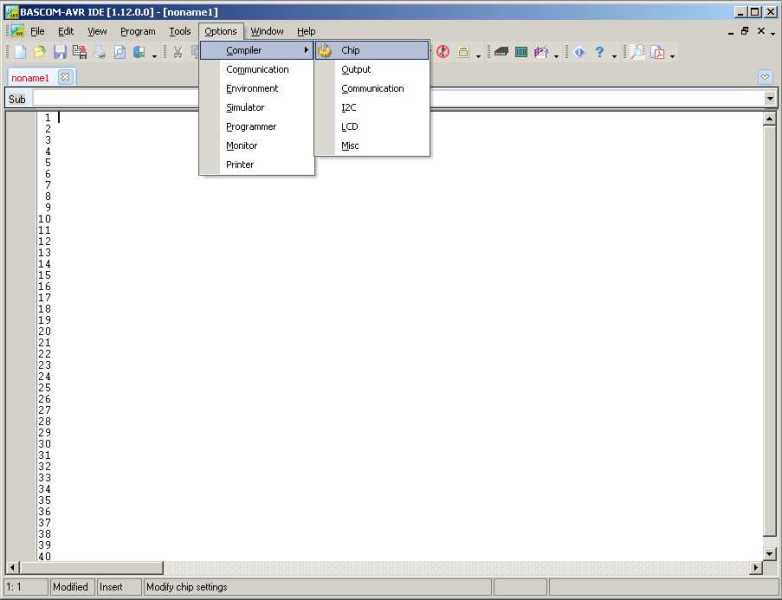Choose Chip in Compiler submenu
This screenshot has width=782, height=600.
(372, 50)
